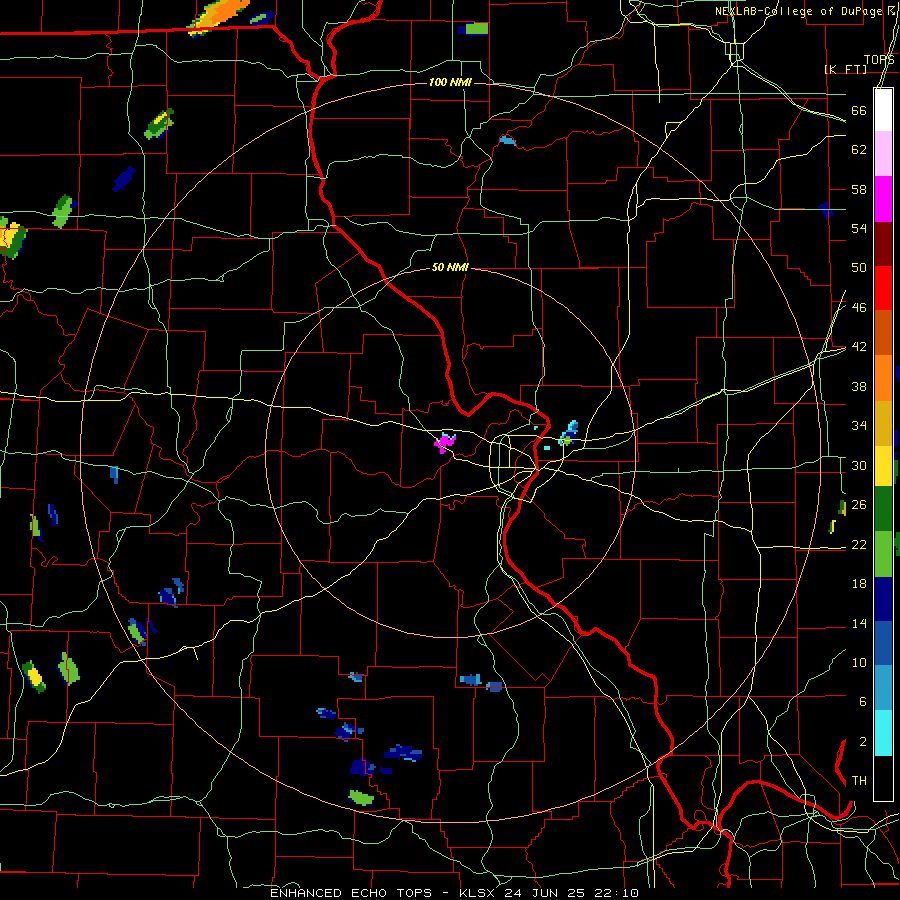
Task: Click the white swatch in the tops legend
Action: click(x=883, y=110)
